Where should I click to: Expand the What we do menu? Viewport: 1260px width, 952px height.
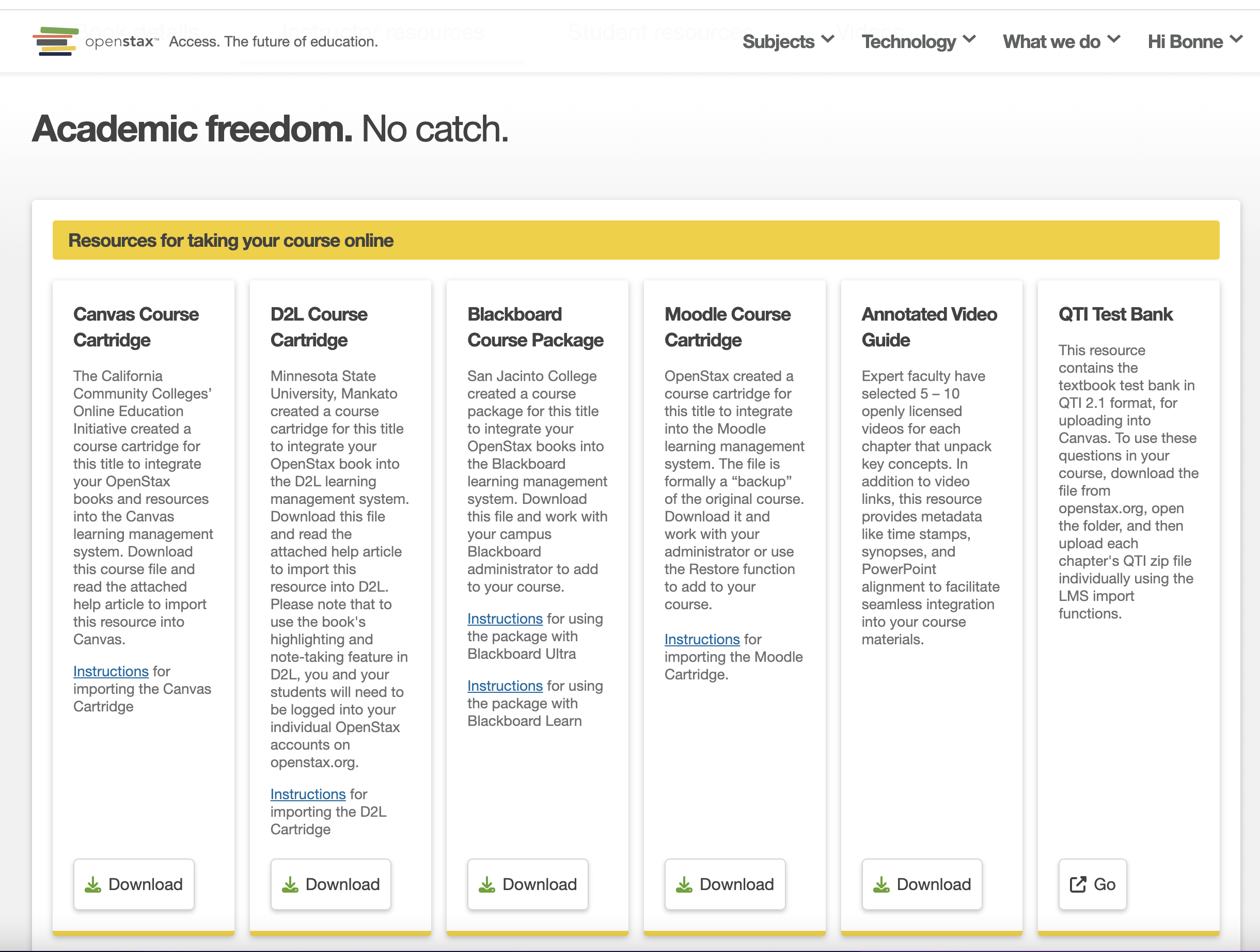coord(1061,42)
